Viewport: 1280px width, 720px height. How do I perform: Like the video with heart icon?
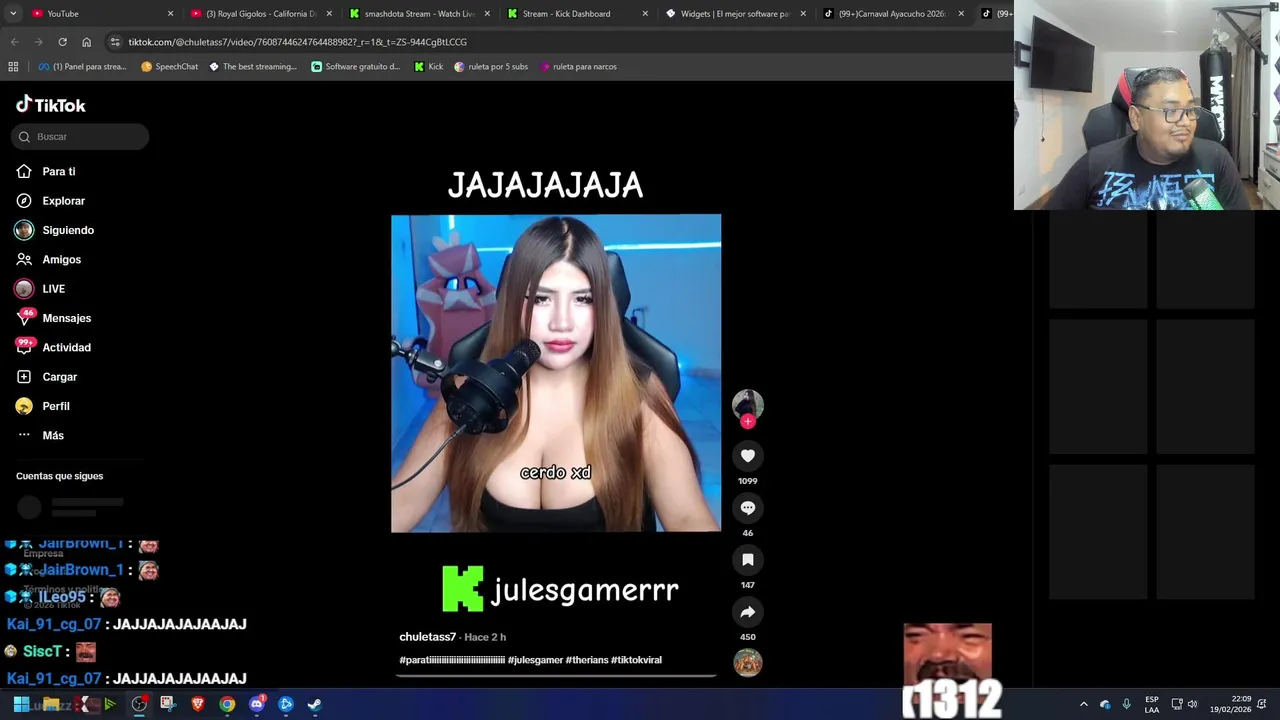(x=747, y=456)
